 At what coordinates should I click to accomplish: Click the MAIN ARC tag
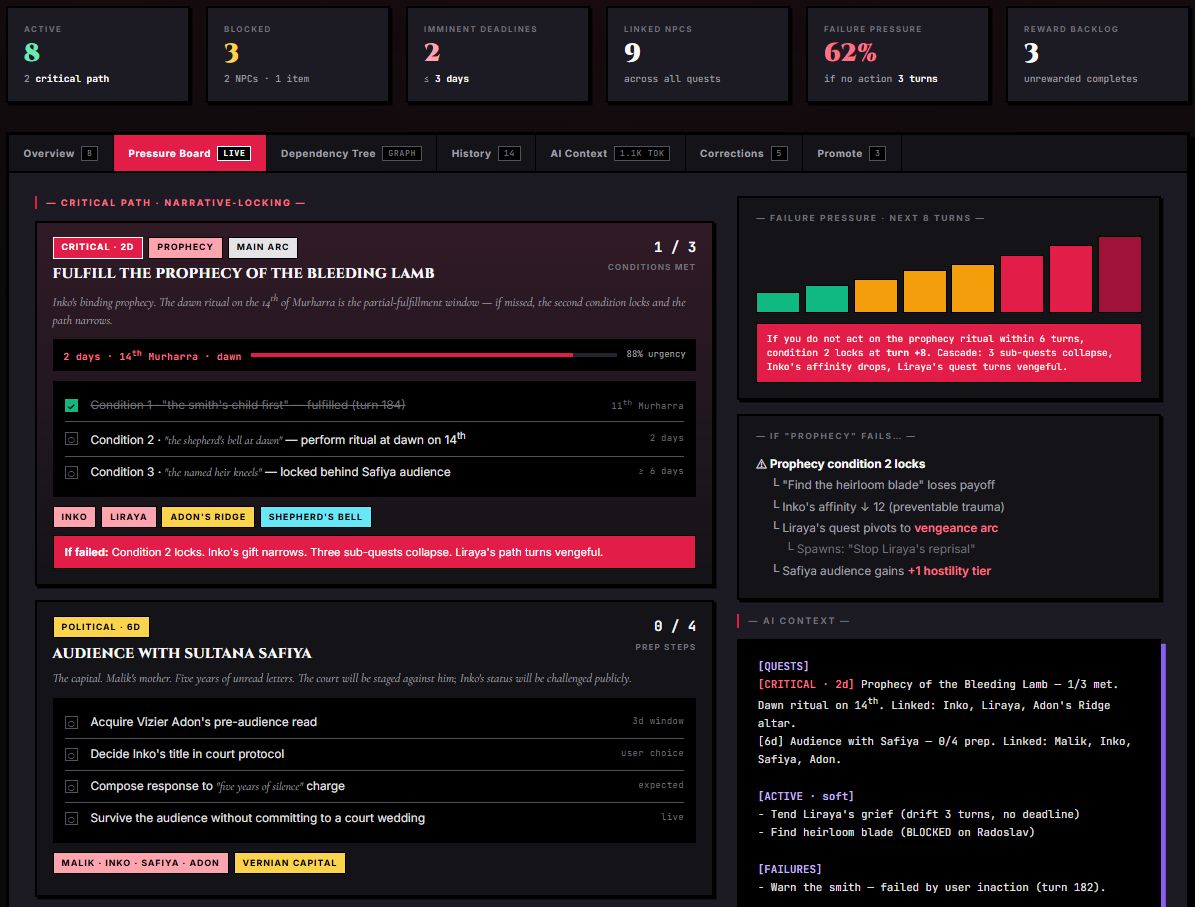pos(262,247)
